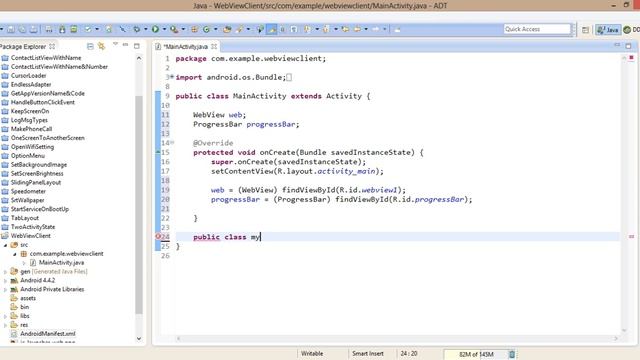Toggle Link with Editor in Package Explorer
Image resolution: width=640 pixels, height=360 pixels.
(102, 46)
